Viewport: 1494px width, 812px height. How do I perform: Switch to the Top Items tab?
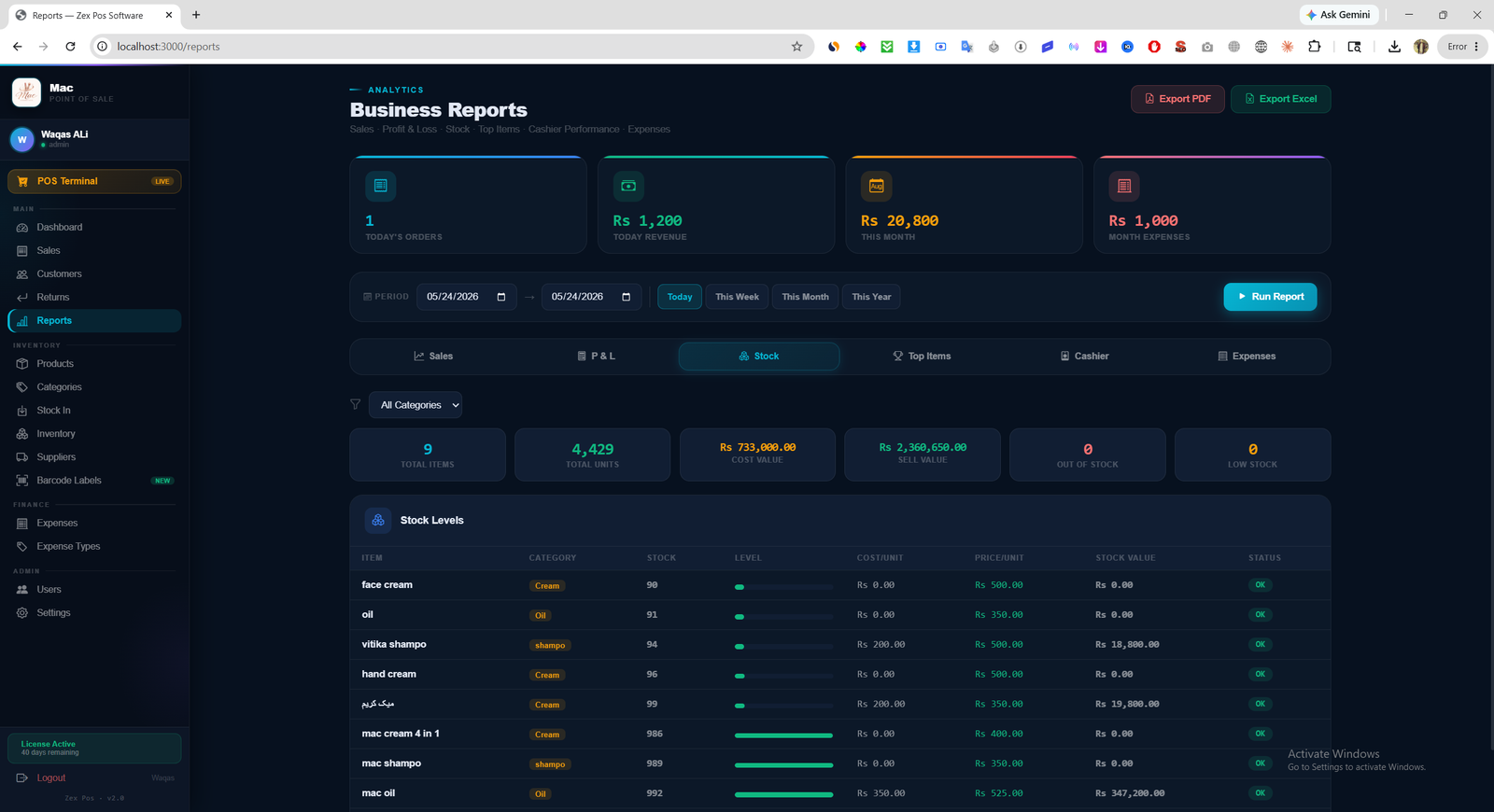pos(922,356)
